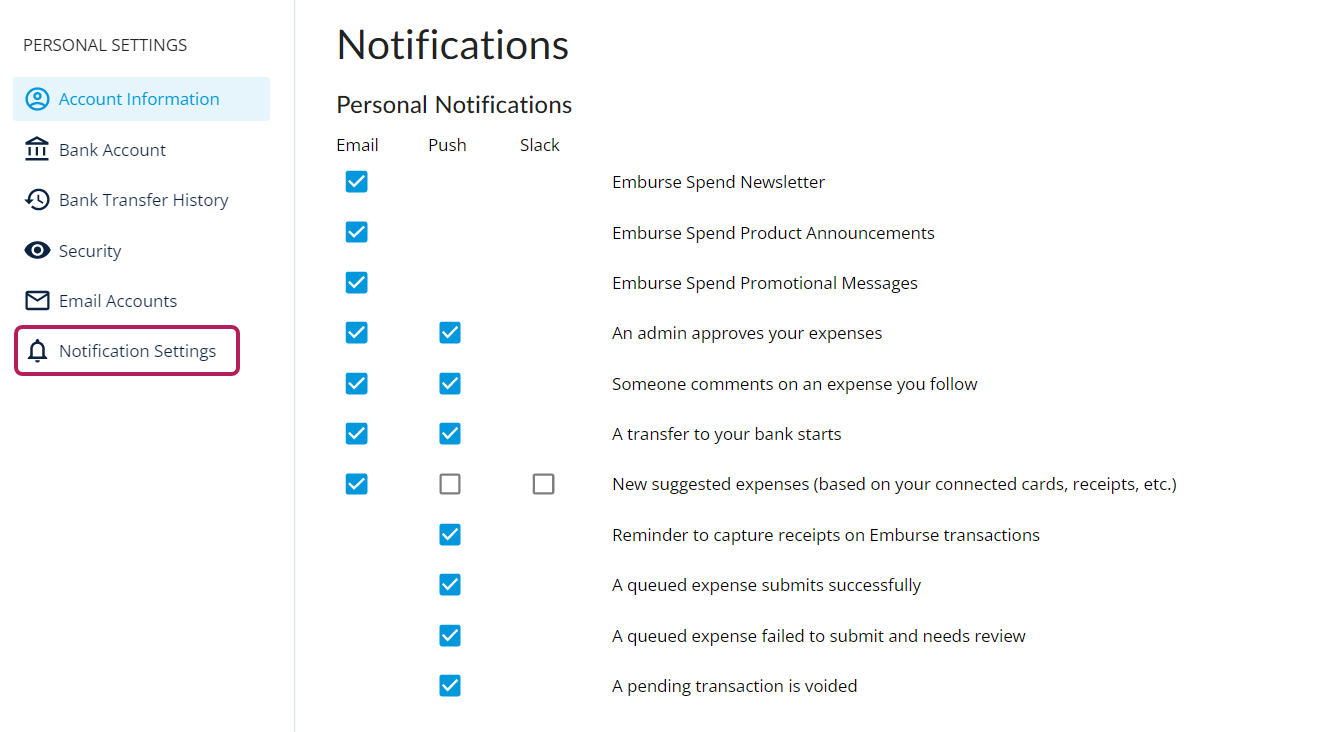Click the Account Information person icon
The image size is (1344, 732).
click(37, 99)
